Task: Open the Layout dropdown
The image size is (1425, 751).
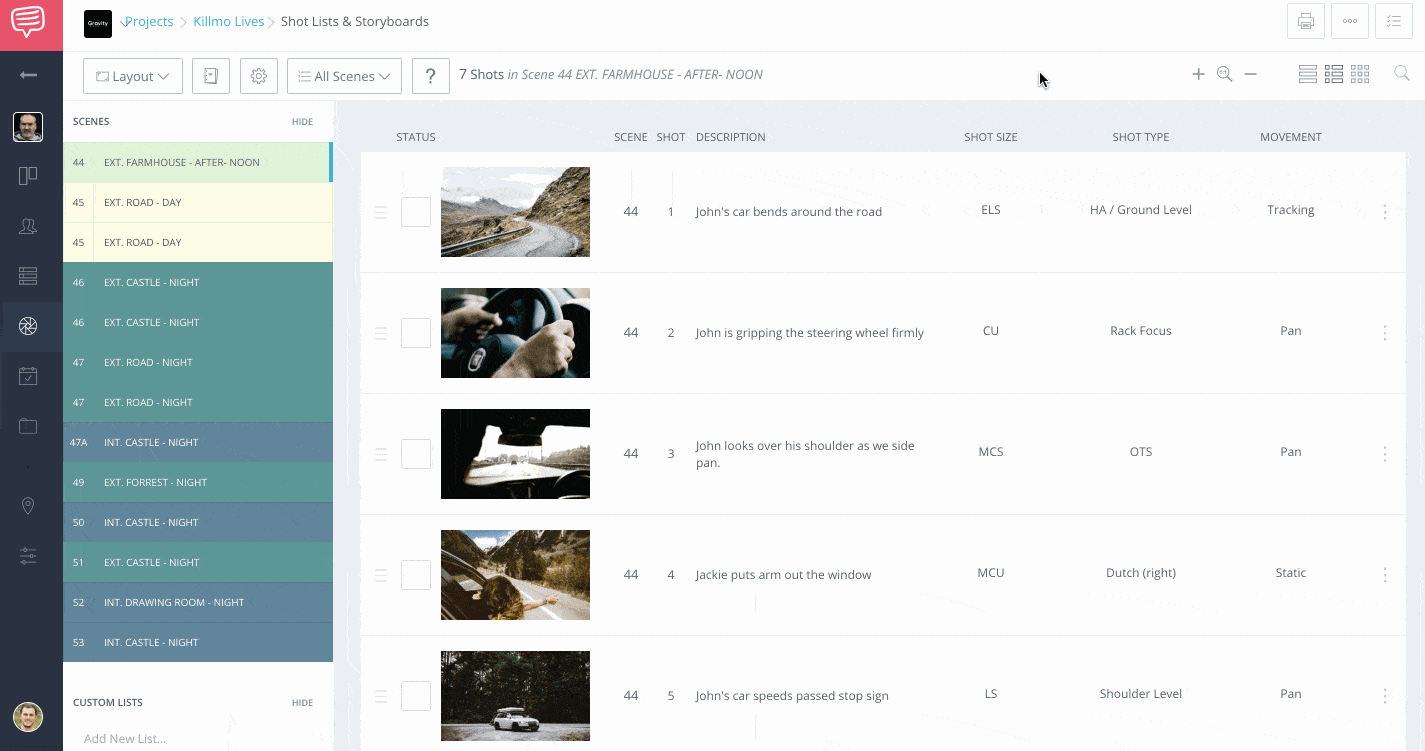Action: (x=133, y=76)
